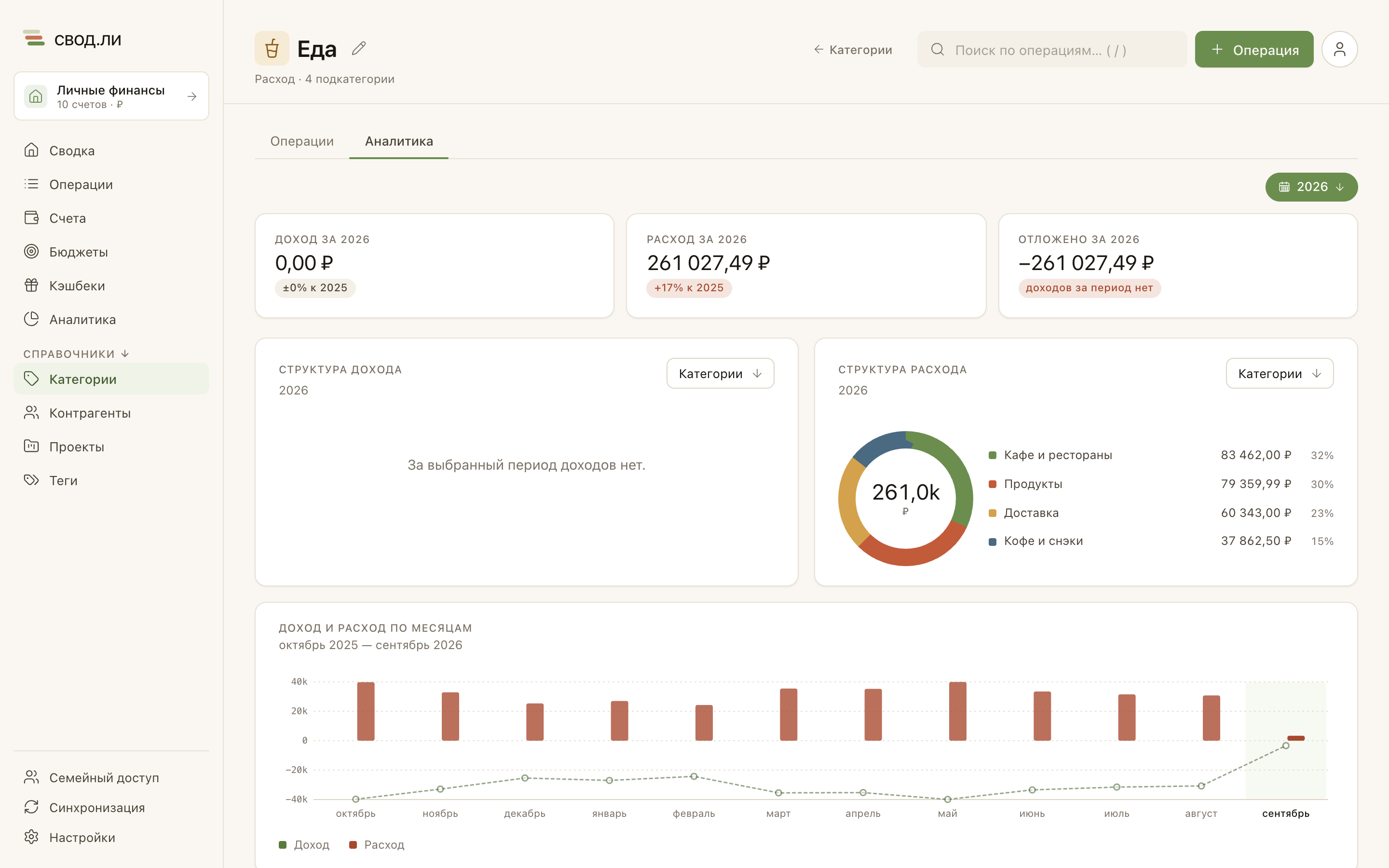This screenshot has width=1389, height=868.
Task: Open Категории dropdown in Структура расхода card
Action: tap(1280, 374)
